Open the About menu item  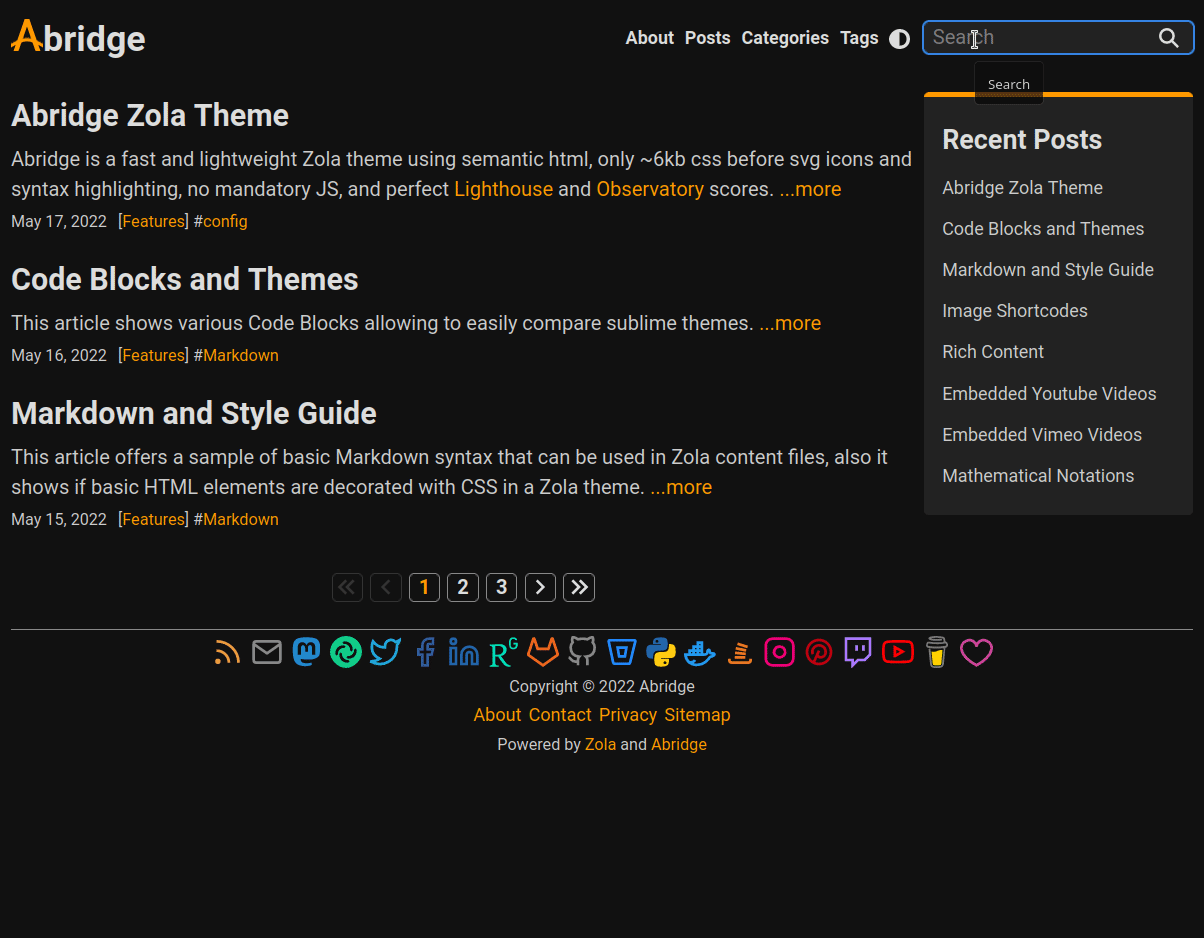coord(650,38)
